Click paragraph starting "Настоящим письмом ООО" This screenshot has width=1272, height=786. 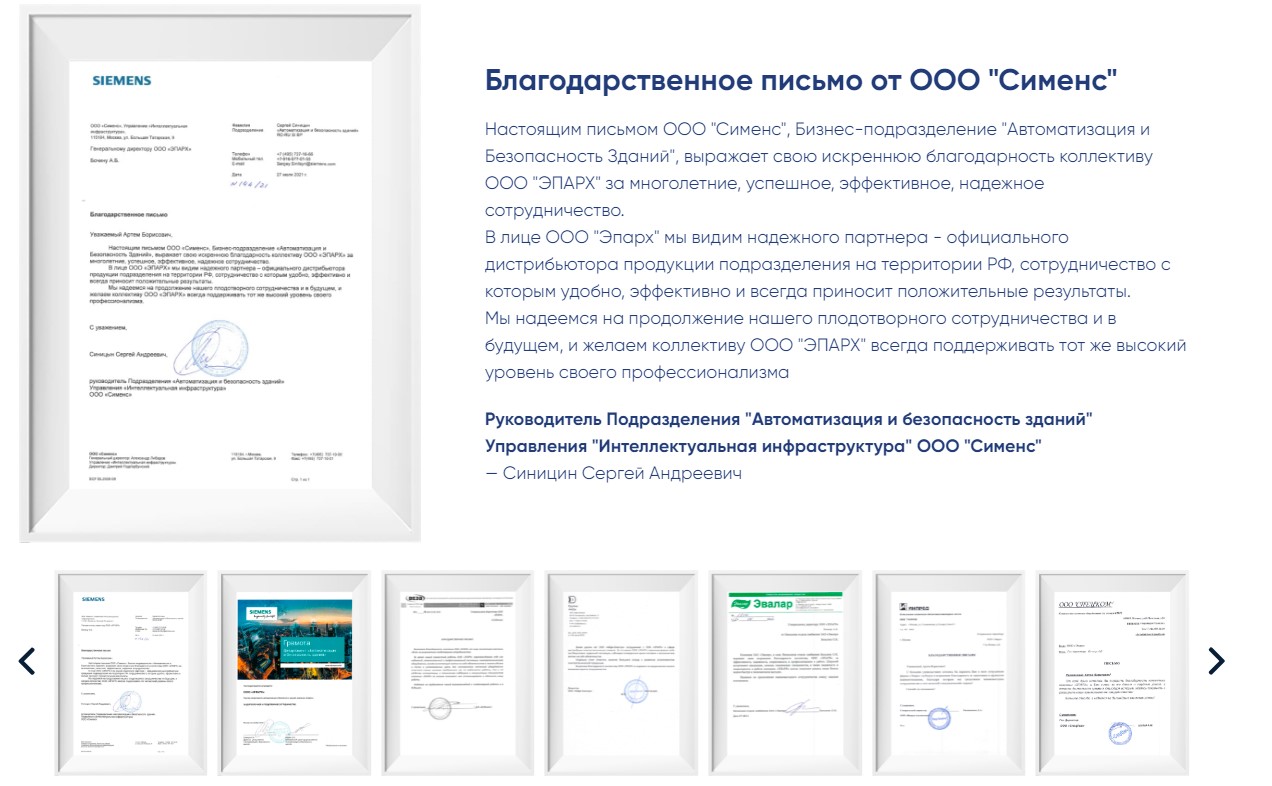pos(820,171)
